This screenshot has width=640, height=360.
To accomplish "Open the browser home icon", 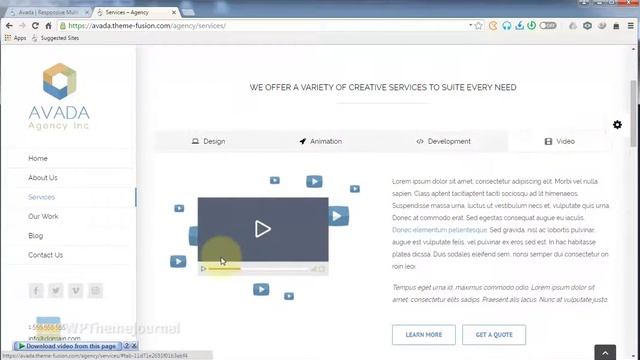I will pyautogui.click(x=48, y=26).
